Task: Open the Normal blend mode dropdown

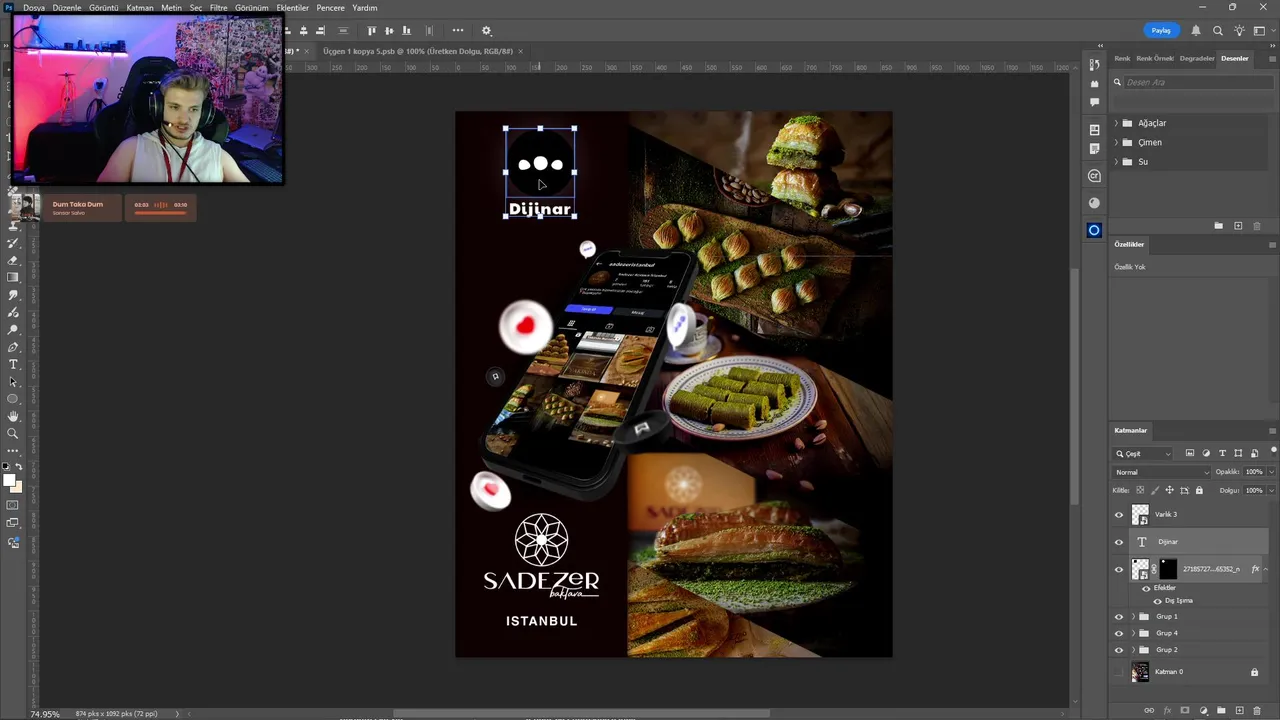Action: (1162, 472)
